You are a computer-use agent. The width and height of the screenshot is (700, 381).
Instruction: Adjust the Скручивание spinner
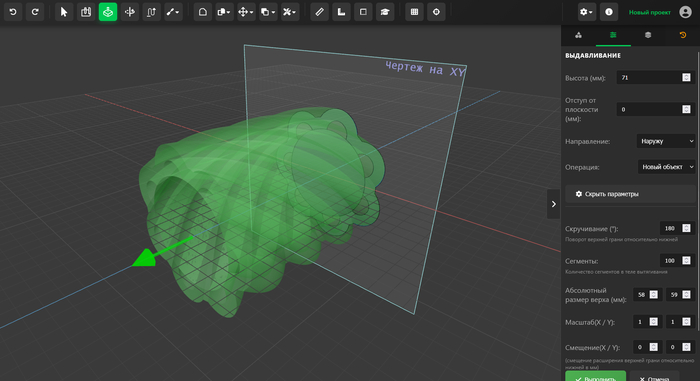point(687,228)
